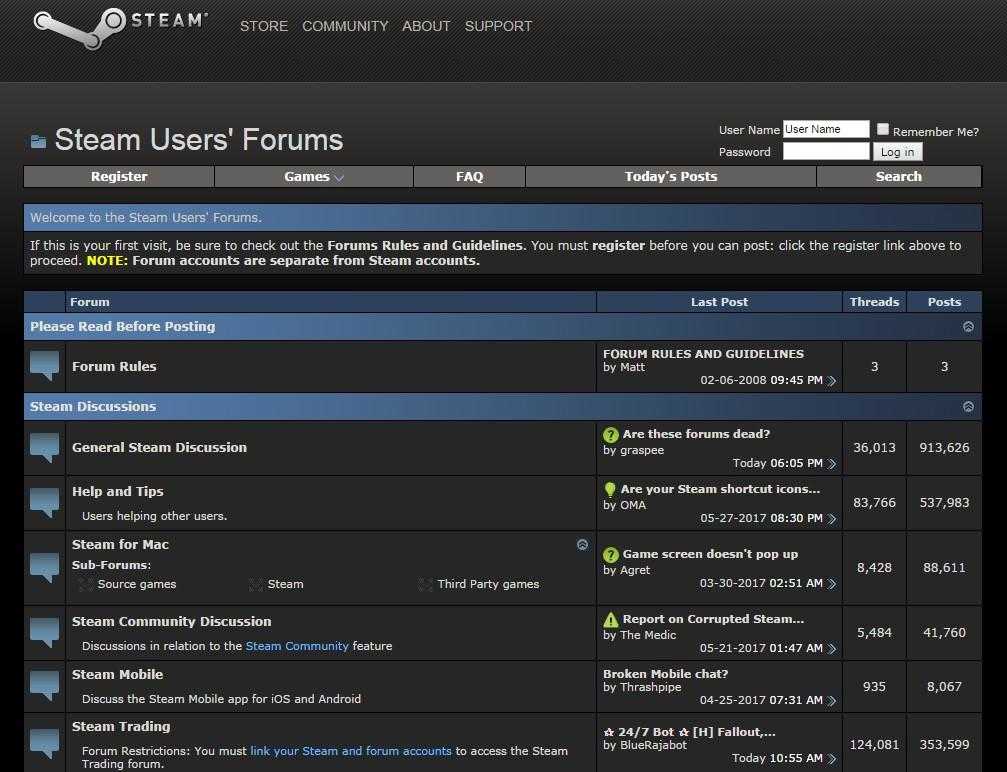Click the lightbulb icon next to 'Are your Steam shortcut icons'
Screen dimensions: 1007x772
tap(610, 490)
